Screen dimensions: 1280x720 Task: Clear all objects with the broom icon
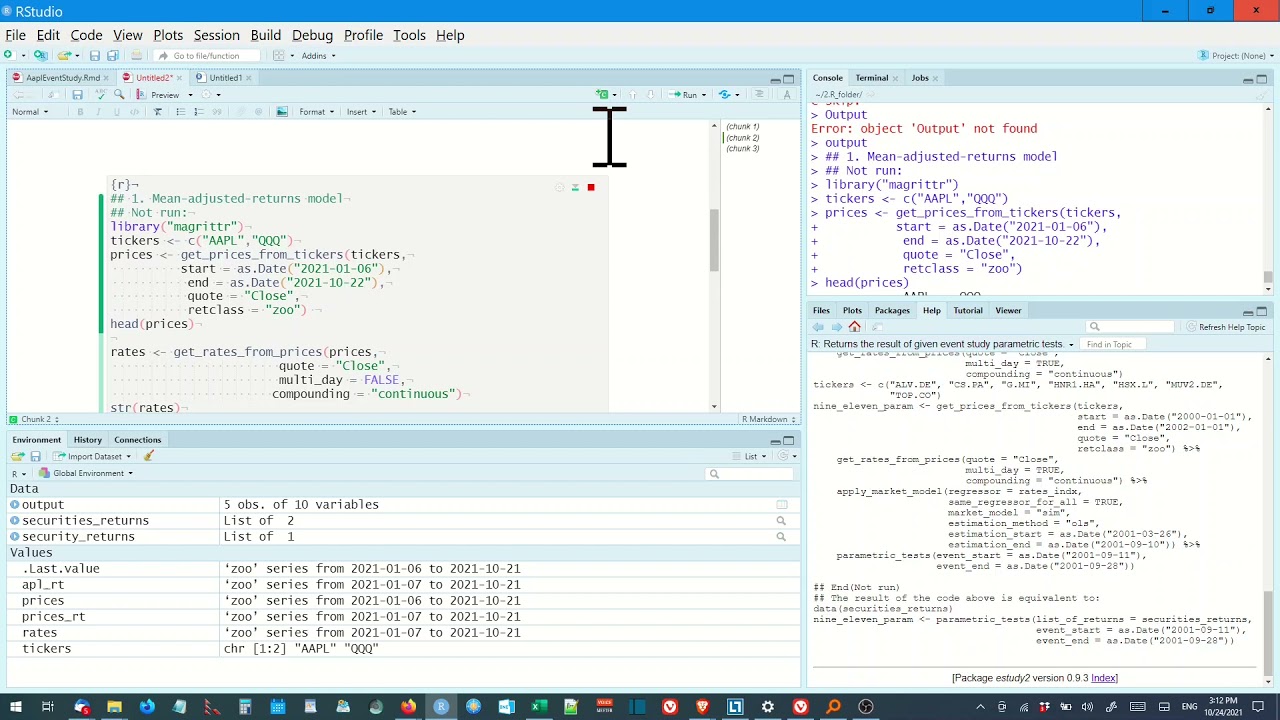pyautogui.click(x=149, y=456)
